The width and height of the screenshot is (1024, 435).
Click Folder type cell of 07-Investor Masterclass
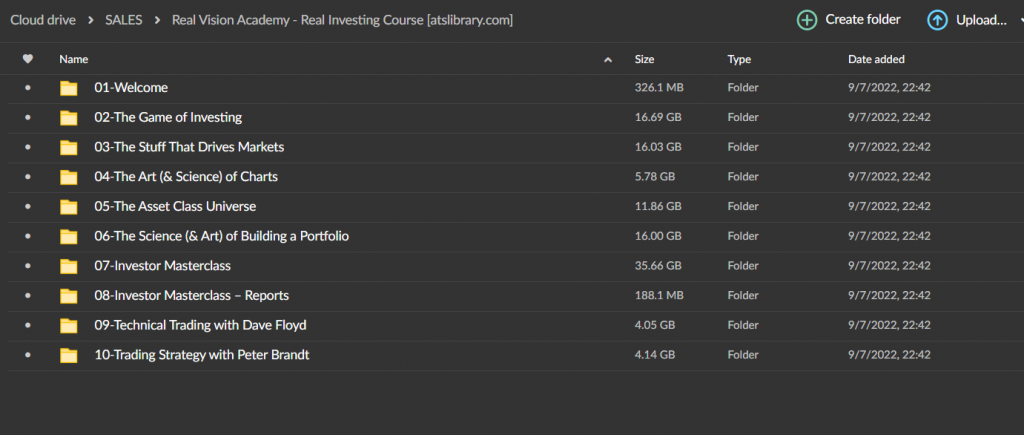[x=743, y=266]
